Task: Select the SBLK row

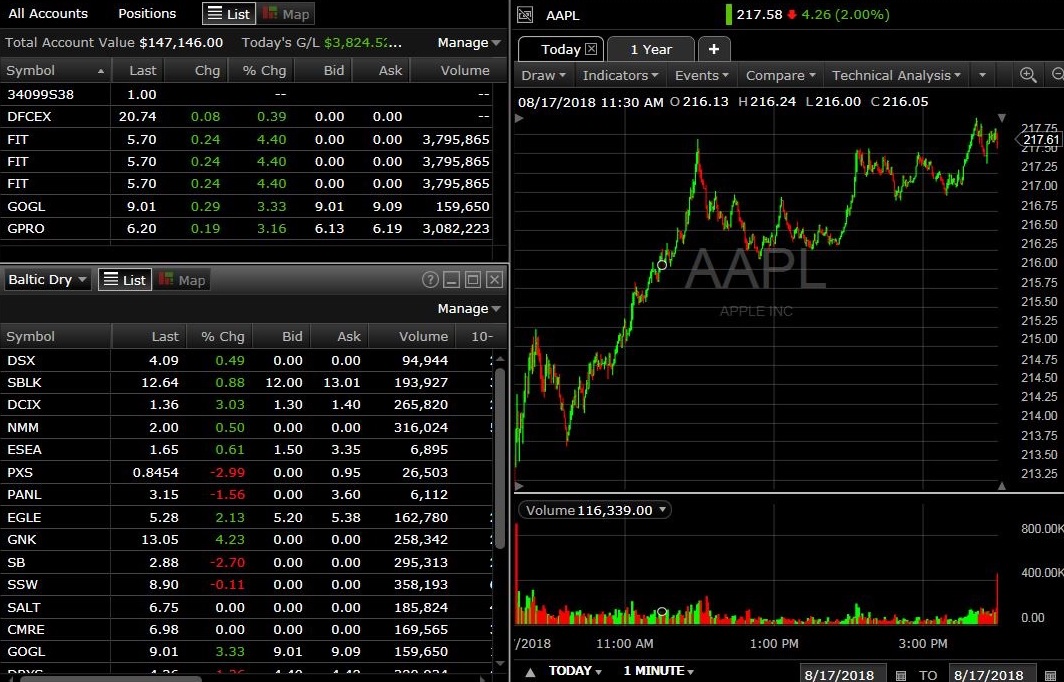Action: [x=247, y=383]
